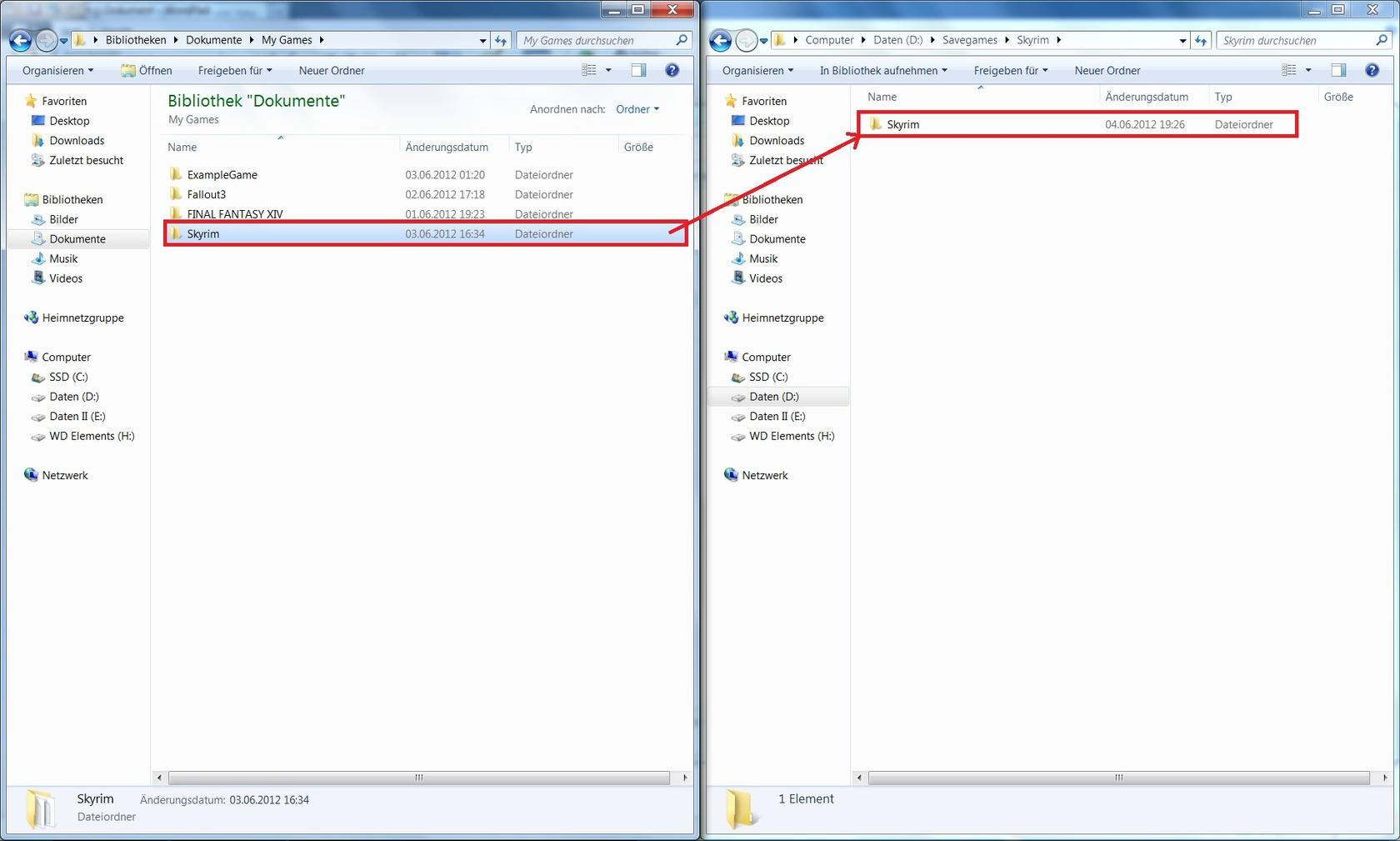Click refresh icon beside left address bar
Image resolution: width=1400 pixels, height=841 pixels.
click(501, 40)
